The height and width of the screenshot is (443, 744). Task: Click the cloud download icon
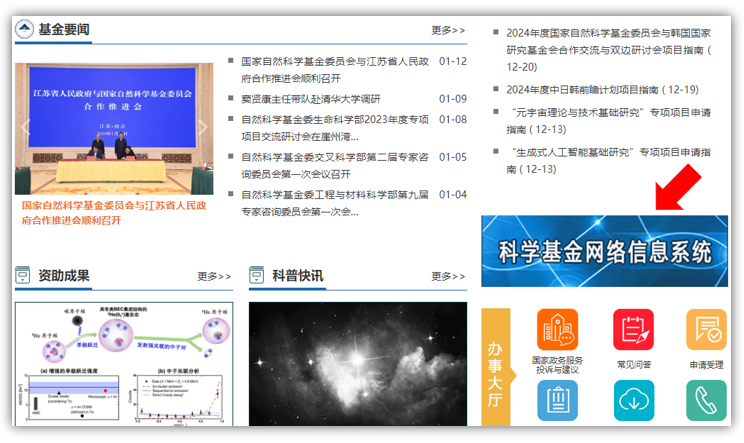point(633,401)
